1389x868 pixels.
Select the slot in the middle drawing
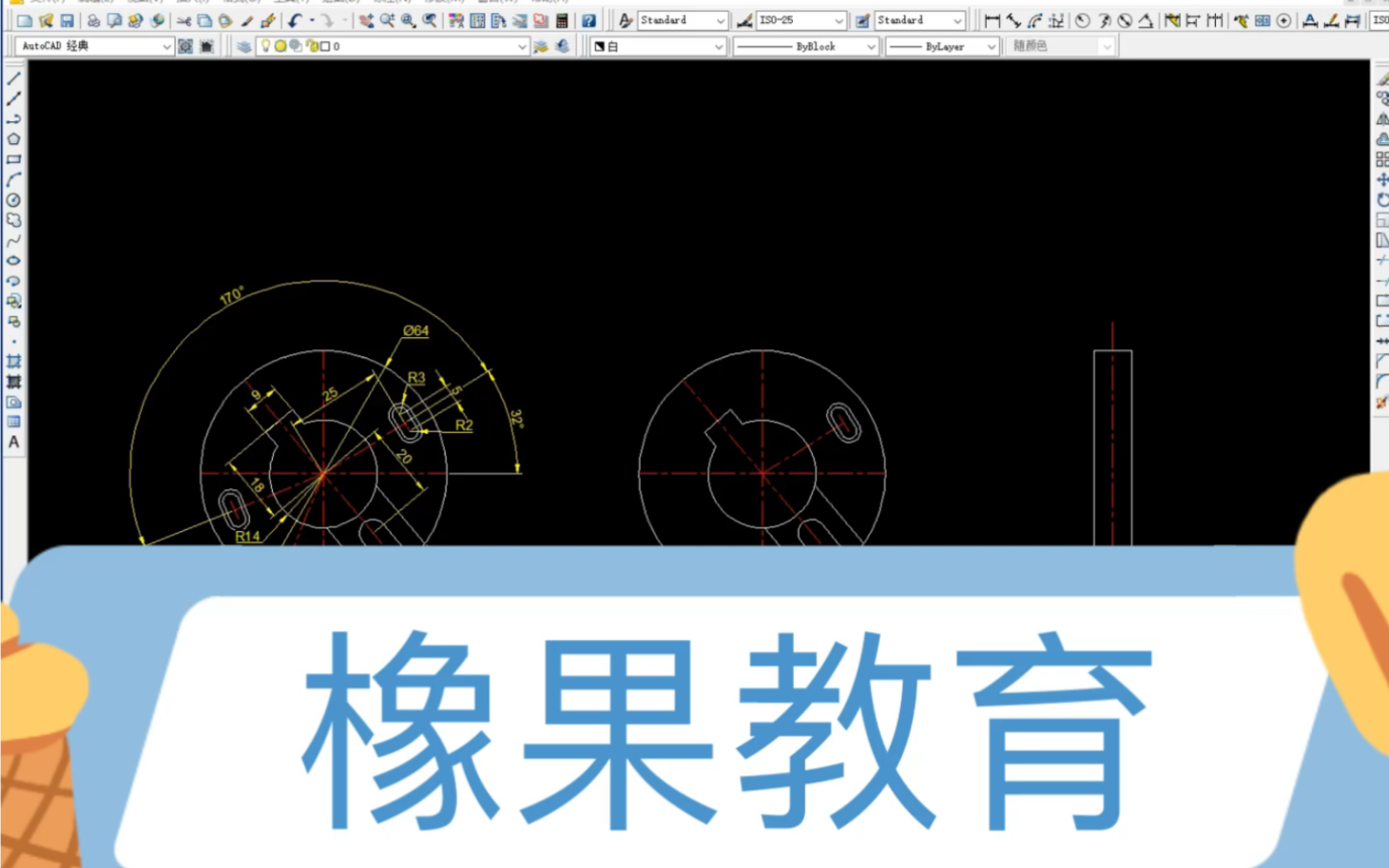[x=845, y=423]
